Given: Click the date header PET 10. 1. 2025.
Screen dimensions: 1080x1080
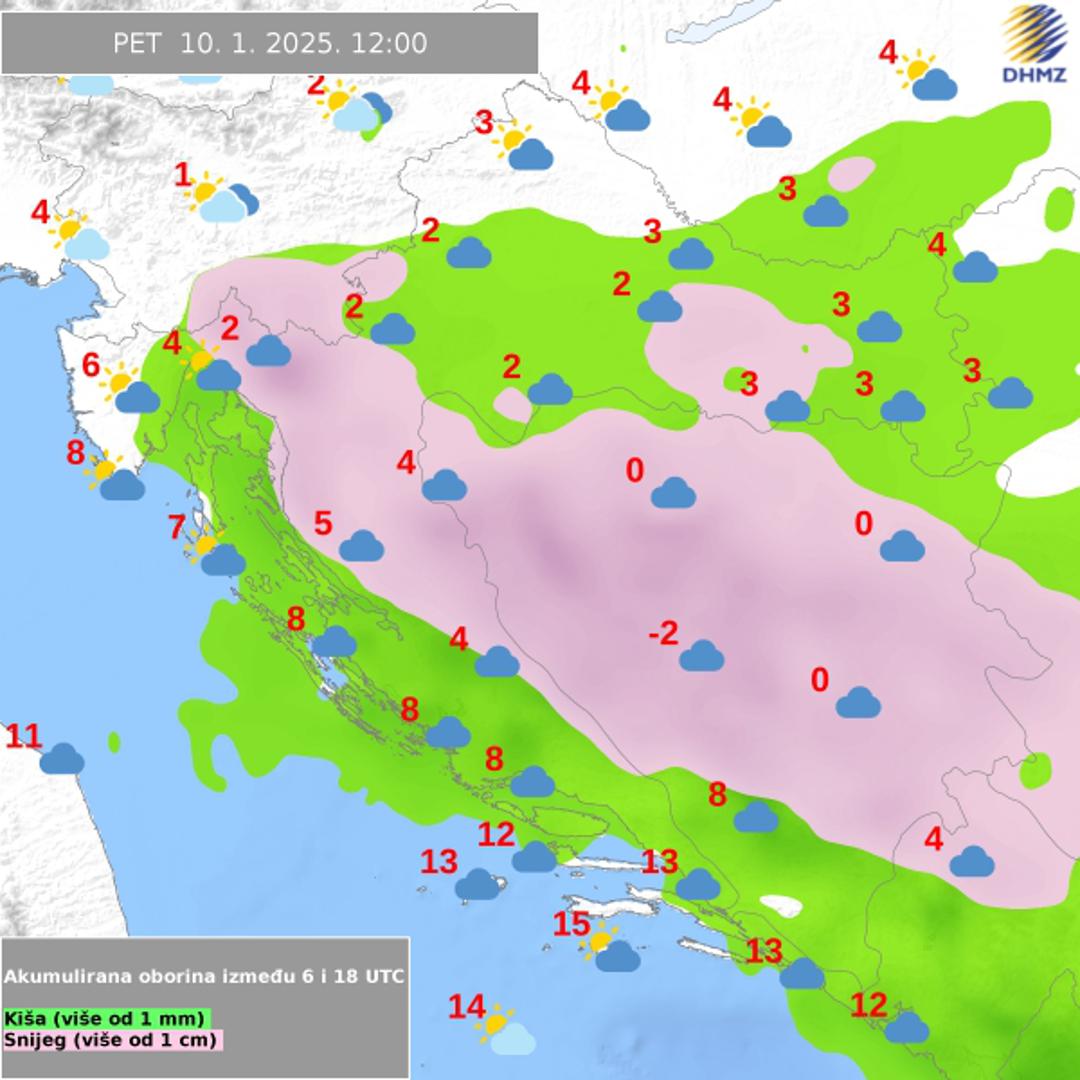Looking at the screenshot, I should [269, 43].
